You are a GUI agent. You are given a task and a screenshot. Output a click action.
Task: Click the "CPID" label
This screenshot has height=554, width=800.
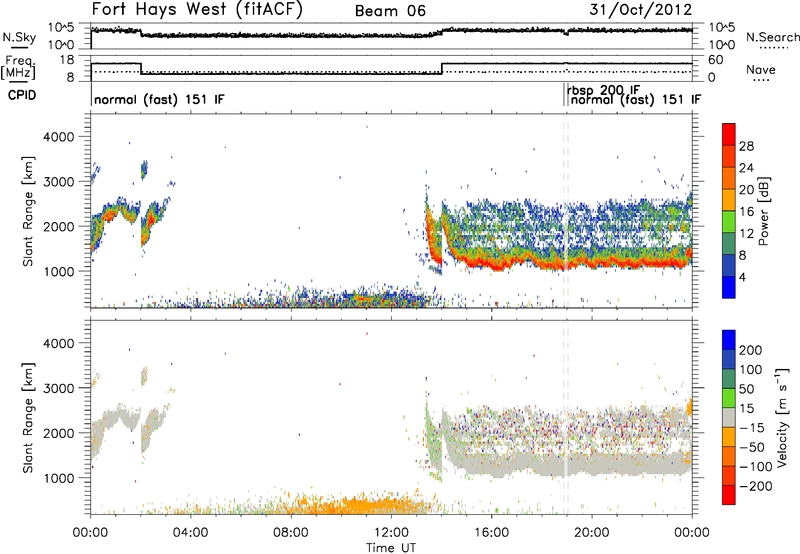pyautogui.click(x=22, y=95)
